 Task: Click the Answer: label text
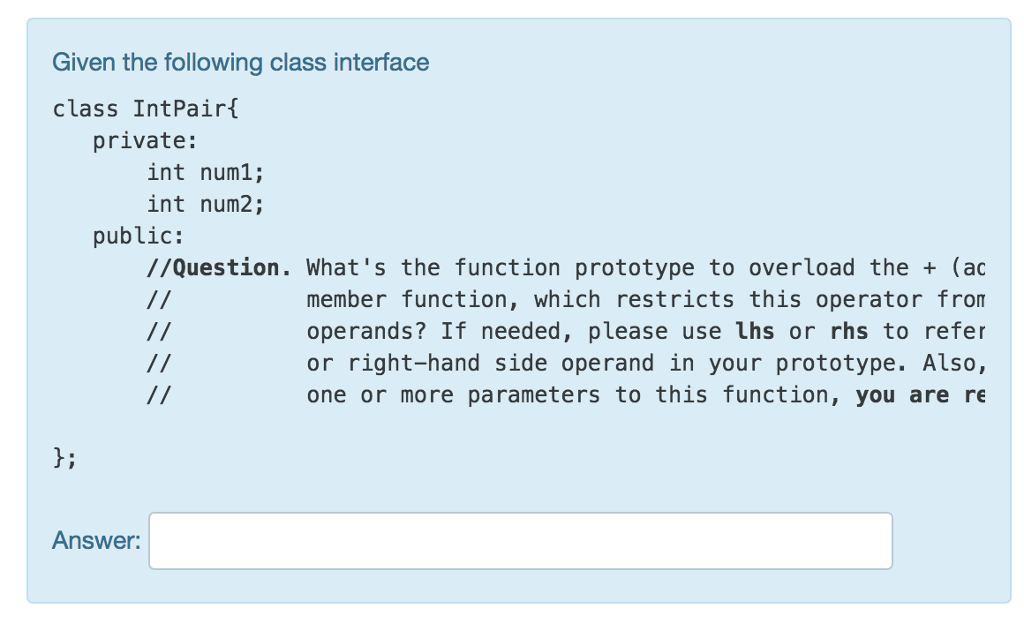pos(94,540)
